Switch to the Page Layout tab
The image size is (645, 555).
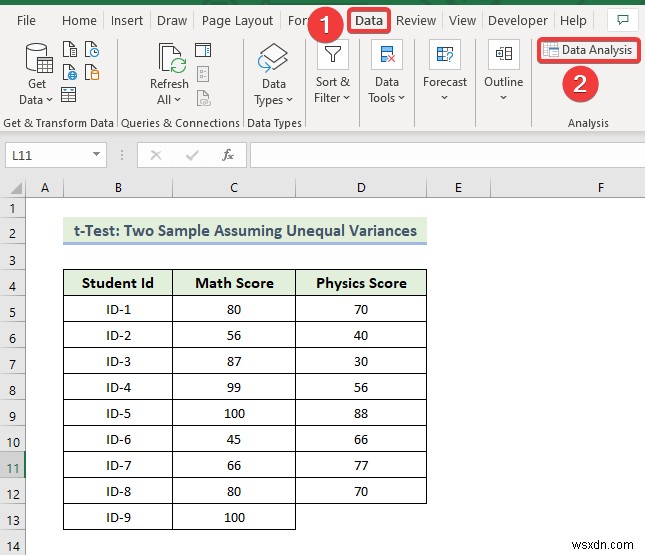pyautogui.click(x=237, y=20)
